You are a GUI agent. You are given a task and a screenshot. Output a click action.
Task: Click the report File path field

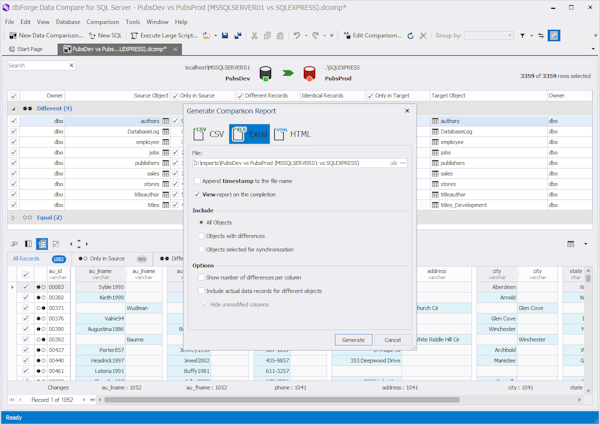(x=291, y=163)
